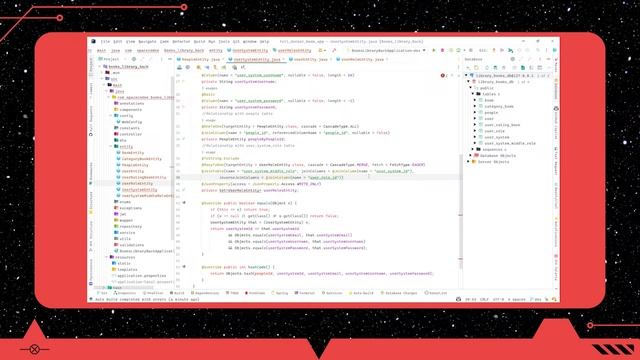
Task: Click the override gutter icon beside the equals method
Action: (184, 203)
